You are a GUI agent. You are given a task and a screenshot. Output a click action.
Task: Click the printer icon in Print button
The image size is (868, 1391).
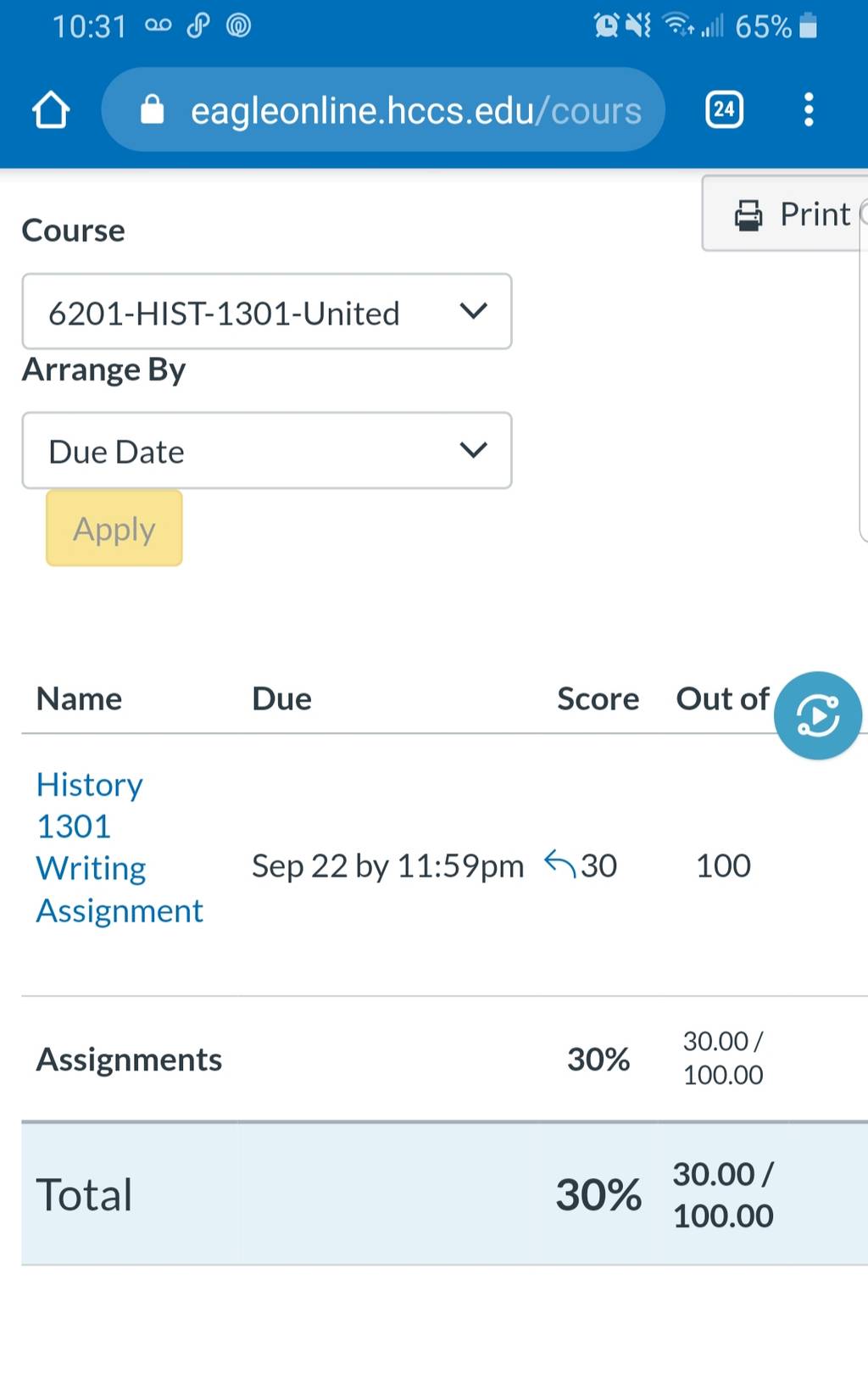pyautogui.click(x=748, y=215)
